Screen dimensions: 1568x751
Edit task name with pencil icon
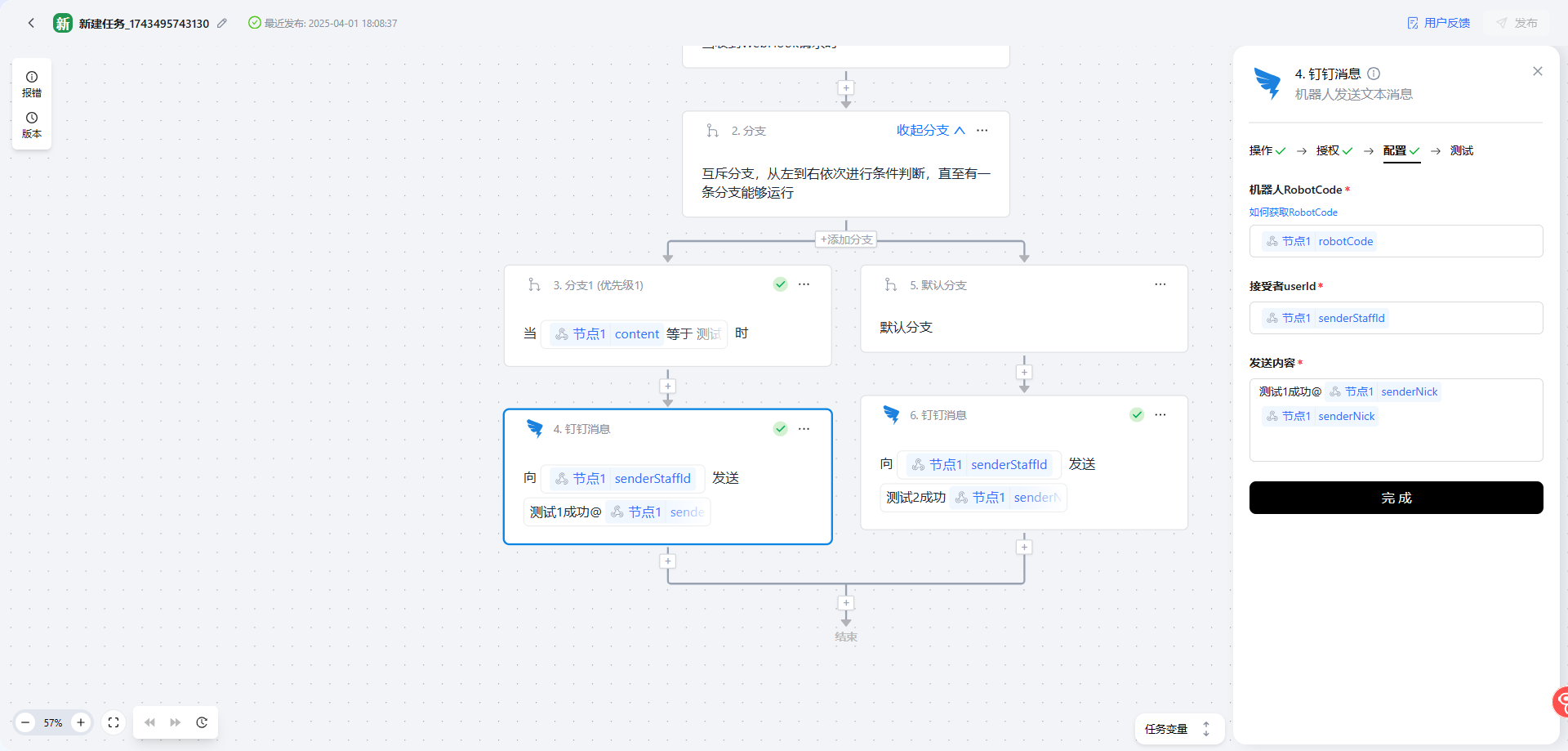click(222, 23)
